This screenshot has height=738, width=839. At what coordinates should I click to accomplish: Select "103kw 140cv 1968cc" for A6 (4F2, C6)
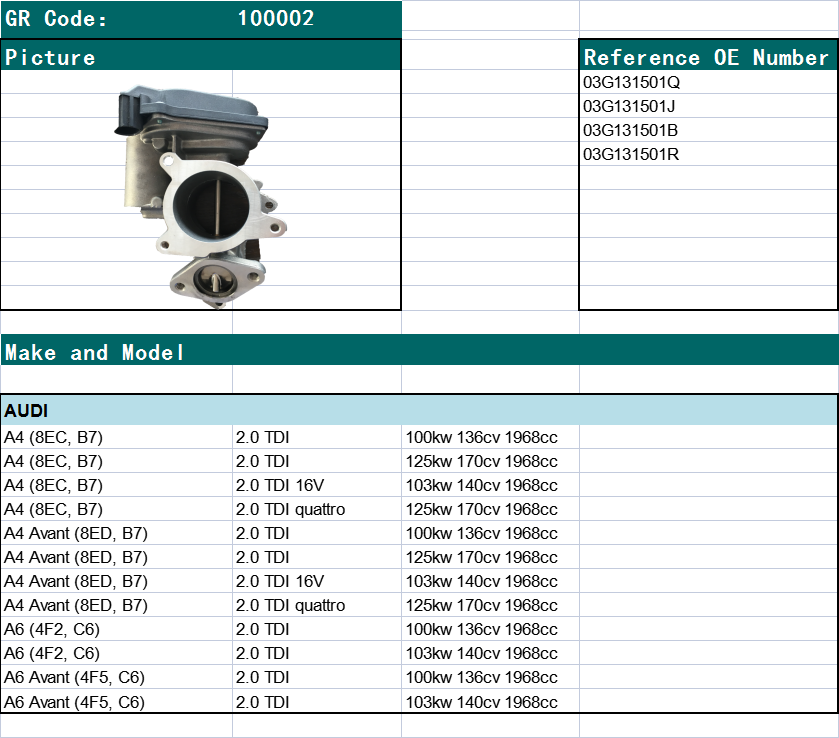click(x=482, y=653)
